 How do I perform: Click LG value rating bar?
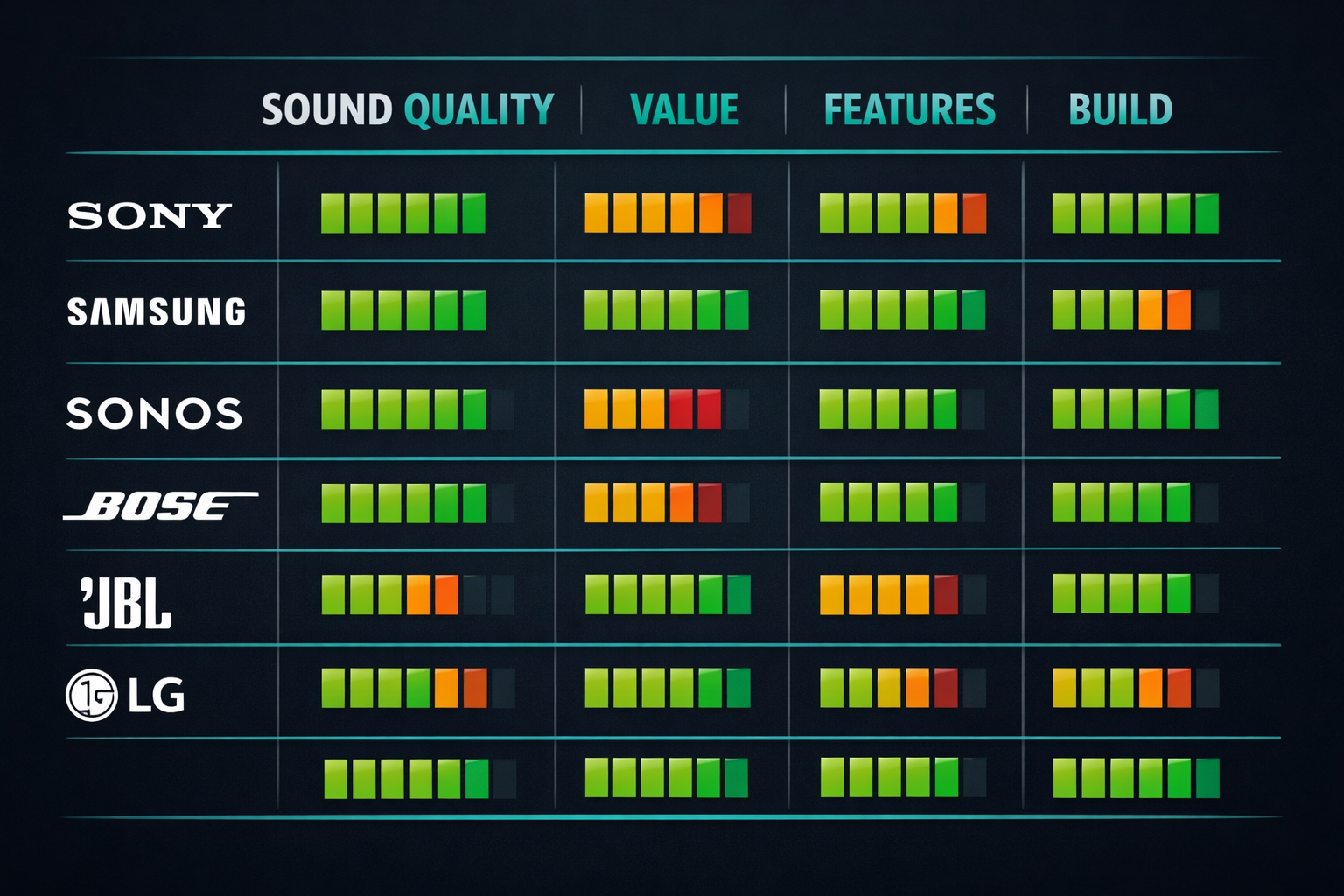(668, 688)
